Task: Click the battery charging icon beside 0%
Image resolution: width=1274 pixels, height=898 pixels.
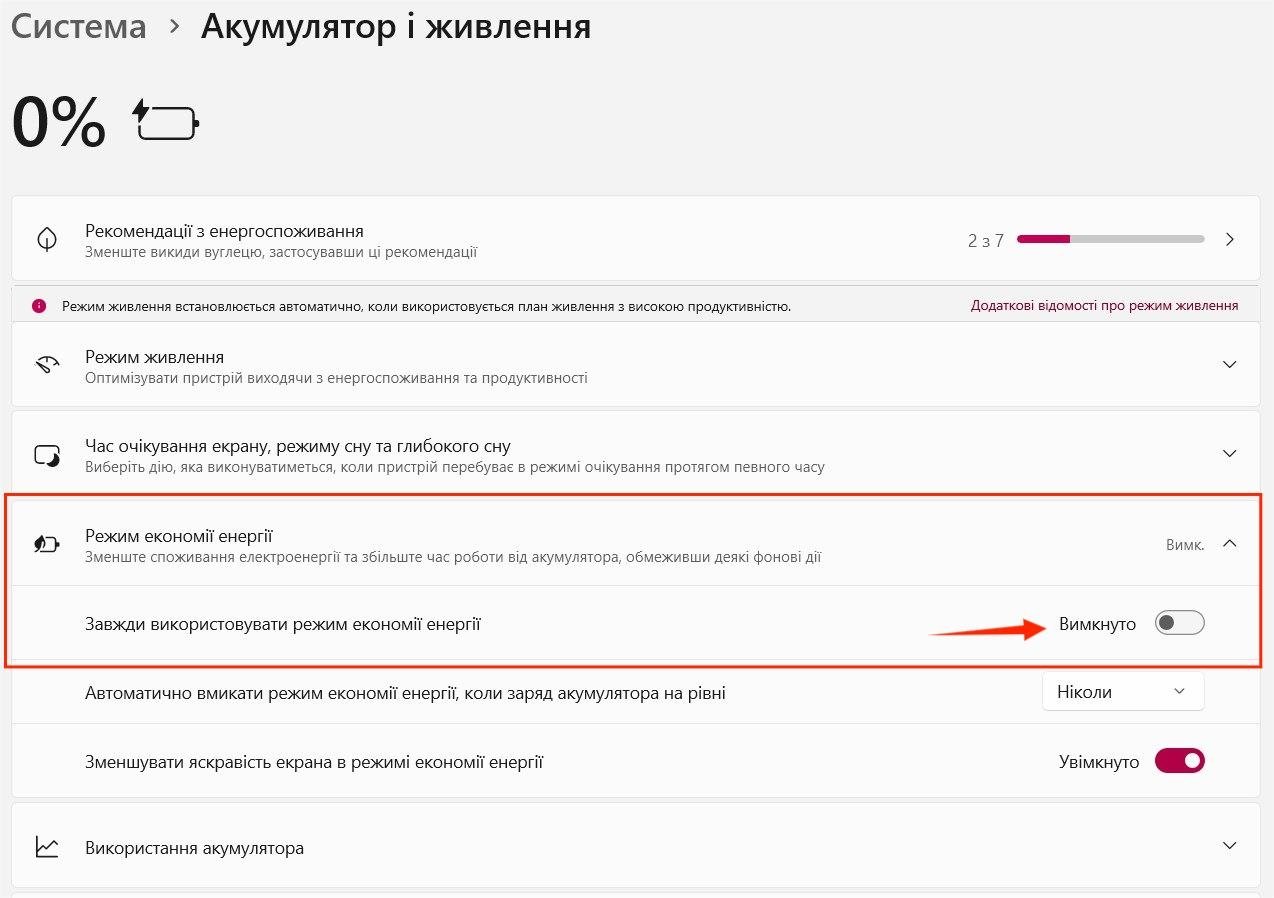Action: [x=166, y=121]
